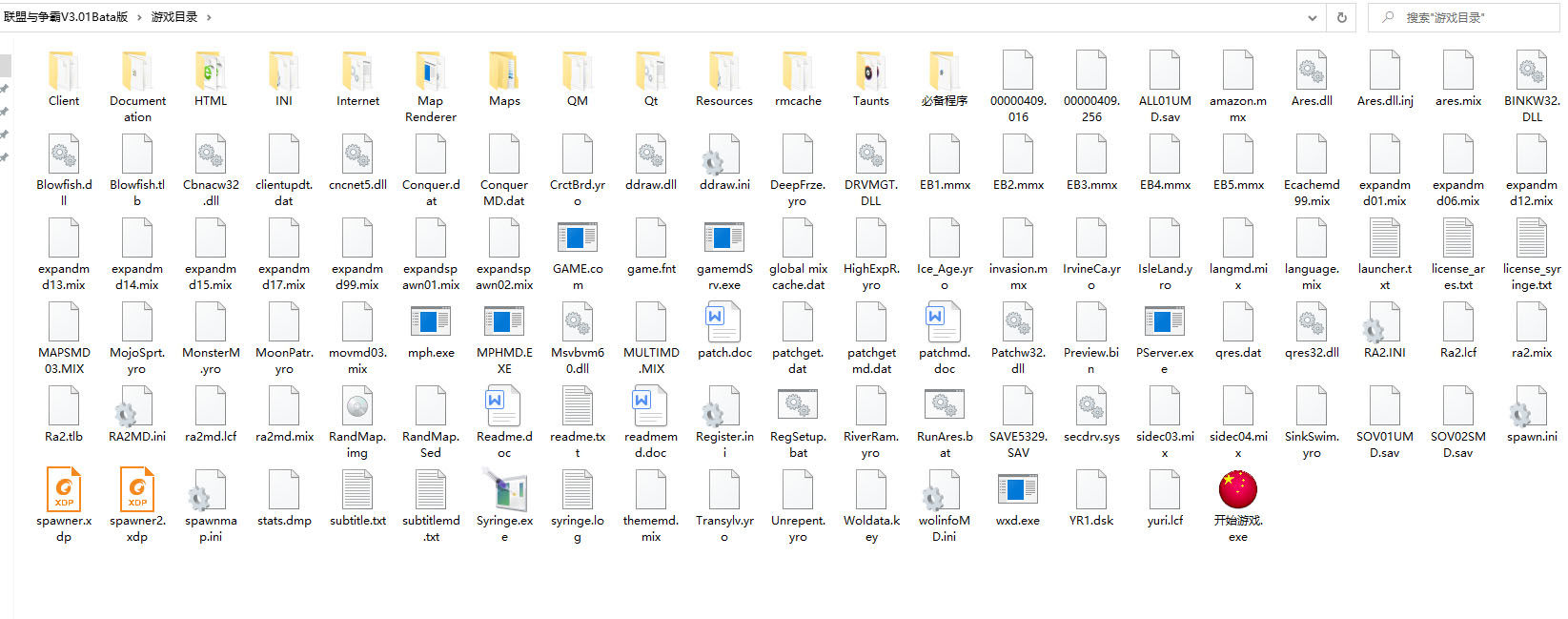Select the Map Renderer folder
The width and height of the screenshot is (1568, 619).
431,71
